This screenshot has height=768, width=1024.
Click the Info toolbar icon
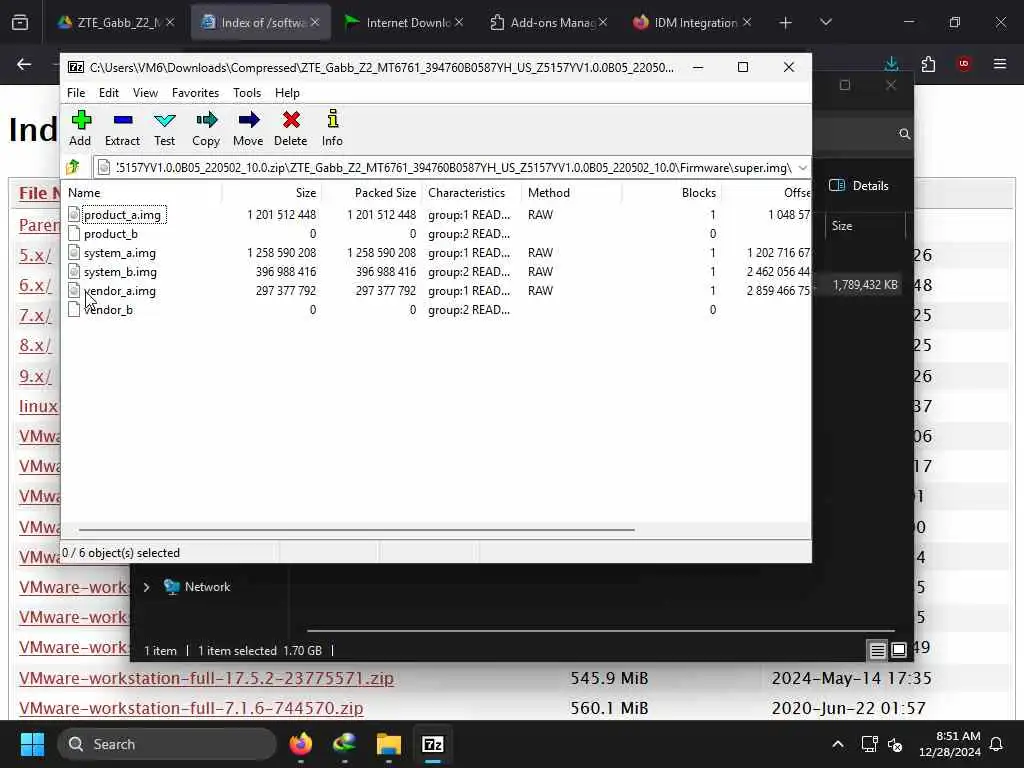pyautogui.click(x=332, y=128)
